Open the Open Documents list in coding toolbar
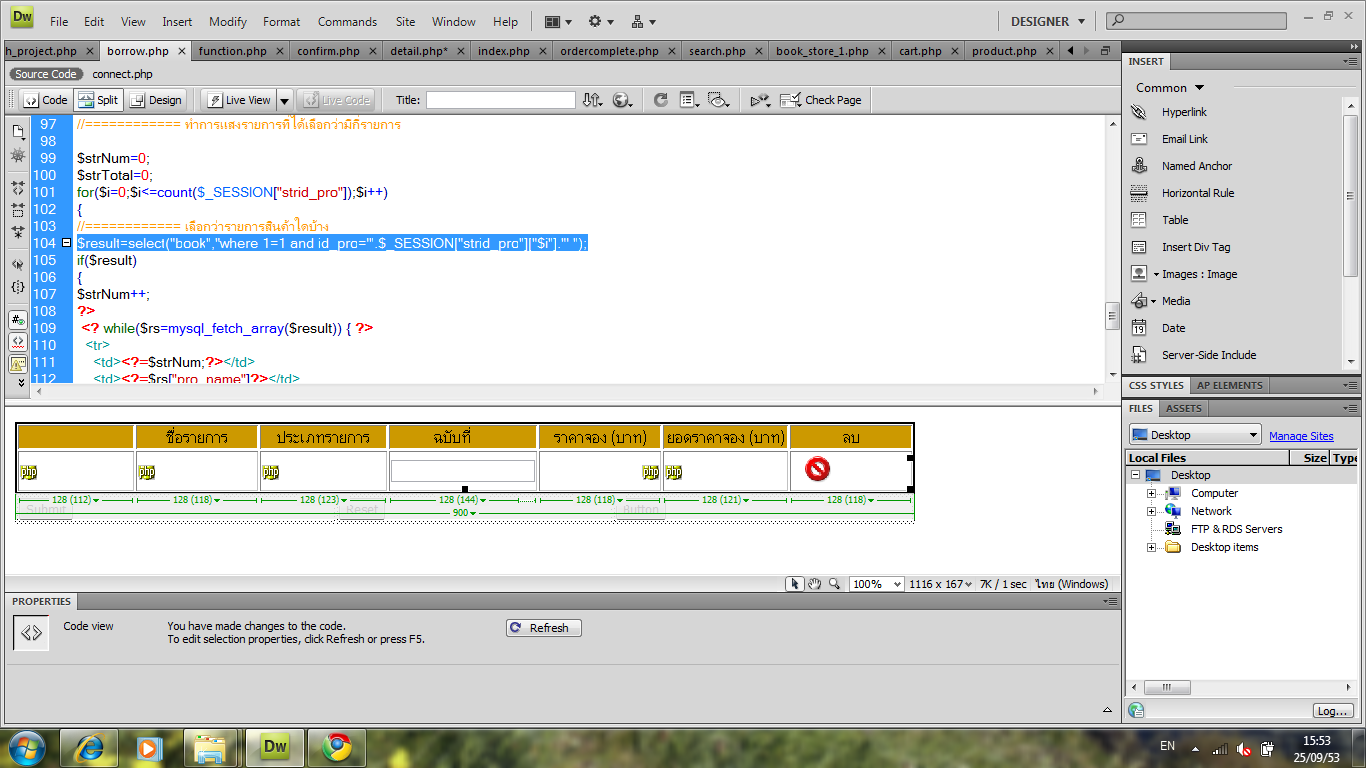Screen dimensions: 1366x768 coord(18,131)
